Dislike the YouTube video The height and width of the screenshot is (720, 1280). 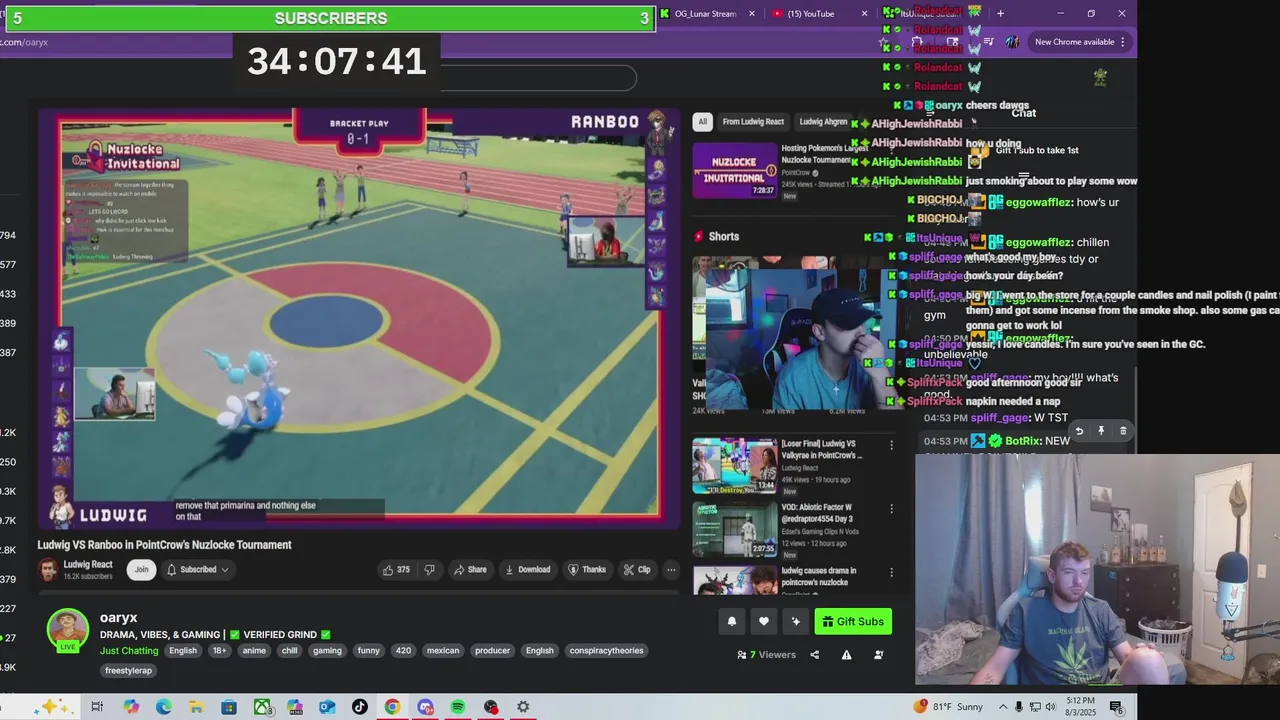(x=430, y=570)
